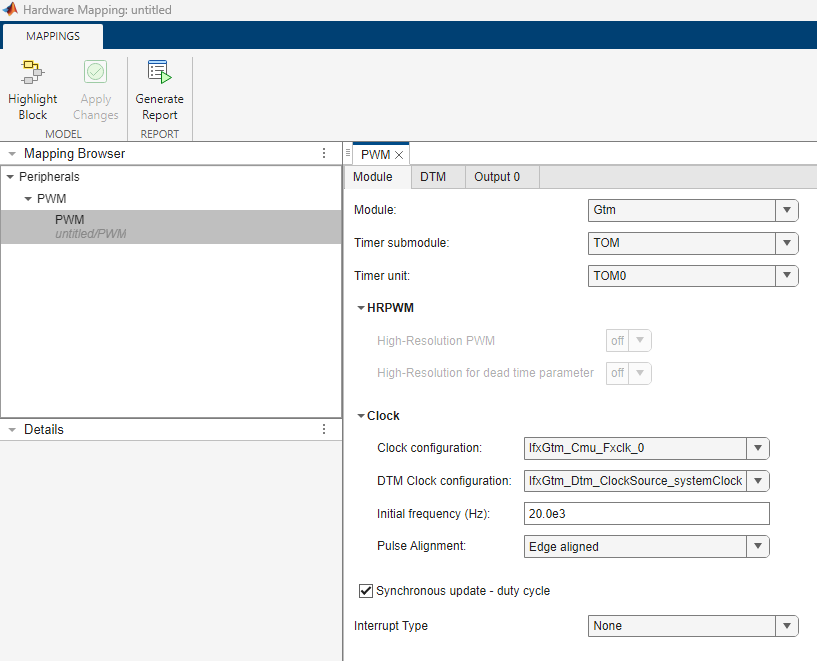Image resolution: width=817 pixels, height=661 pixels.
Task: Collapse the Mapping Browser panel
Action: 11,154
